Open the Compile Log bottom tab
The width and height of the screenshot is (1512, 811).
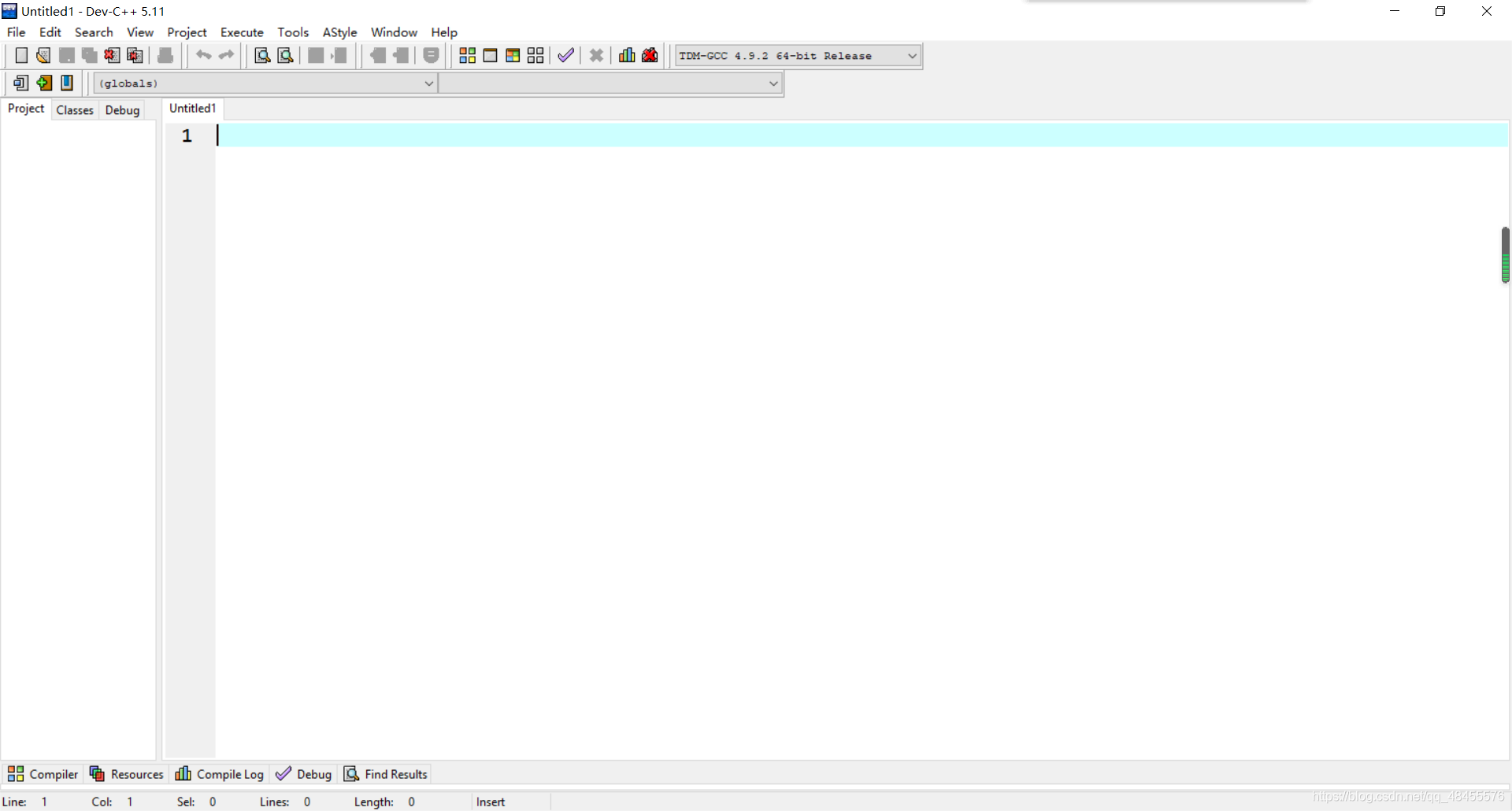coord(219,774)
